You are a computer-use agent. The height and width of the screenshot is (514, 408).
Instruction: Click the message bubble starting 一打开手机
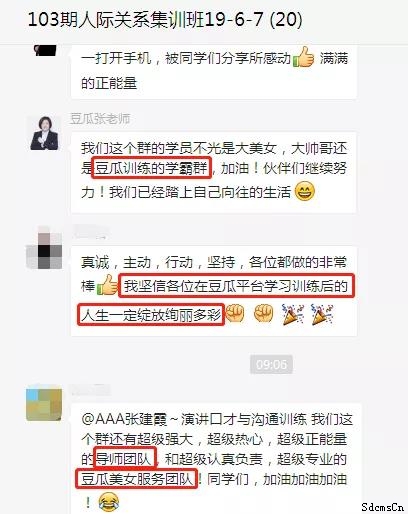point(214,71)
